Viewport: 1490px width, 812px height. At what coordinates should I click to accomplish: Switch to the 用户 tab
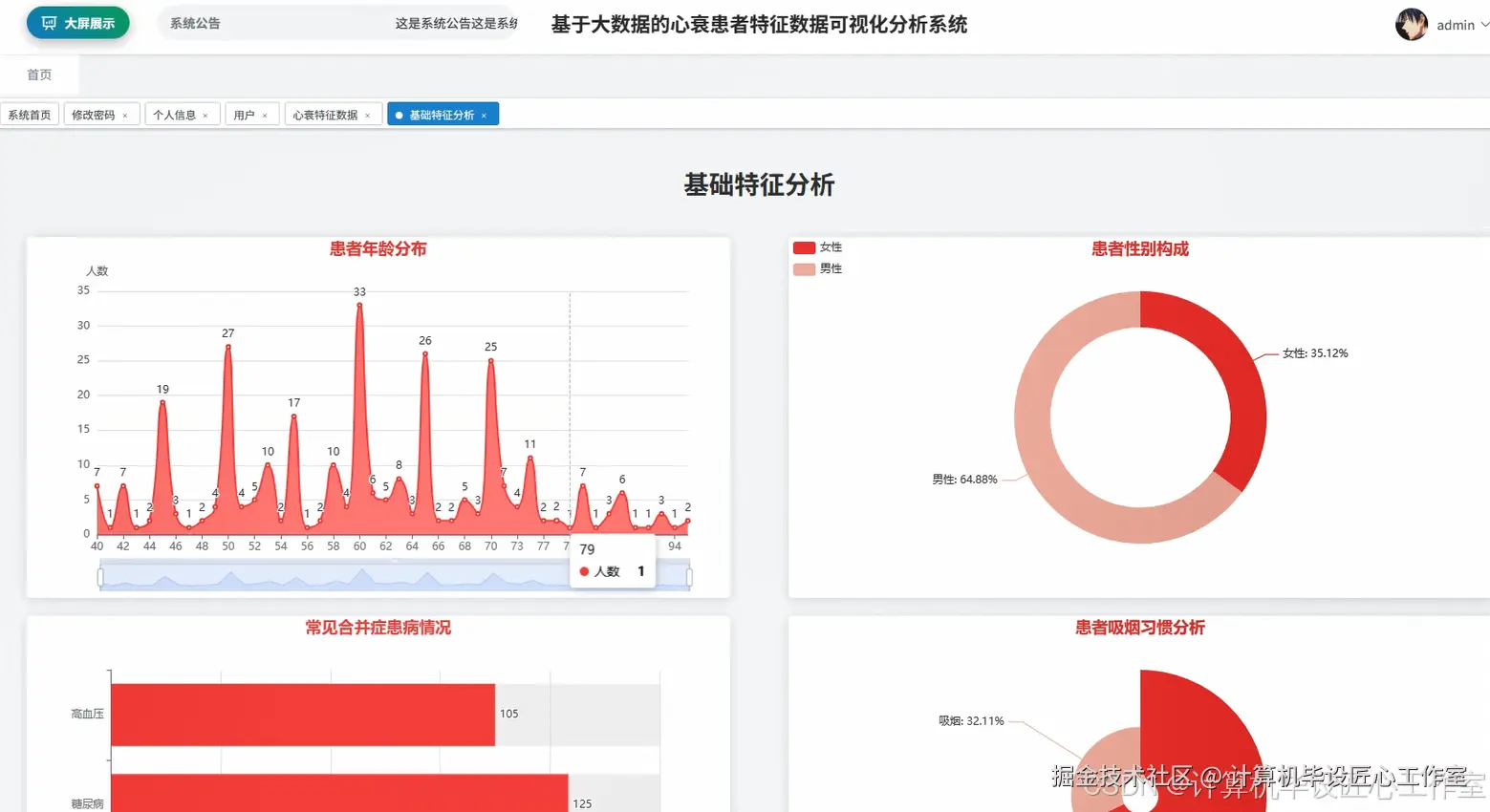point(246,114)
